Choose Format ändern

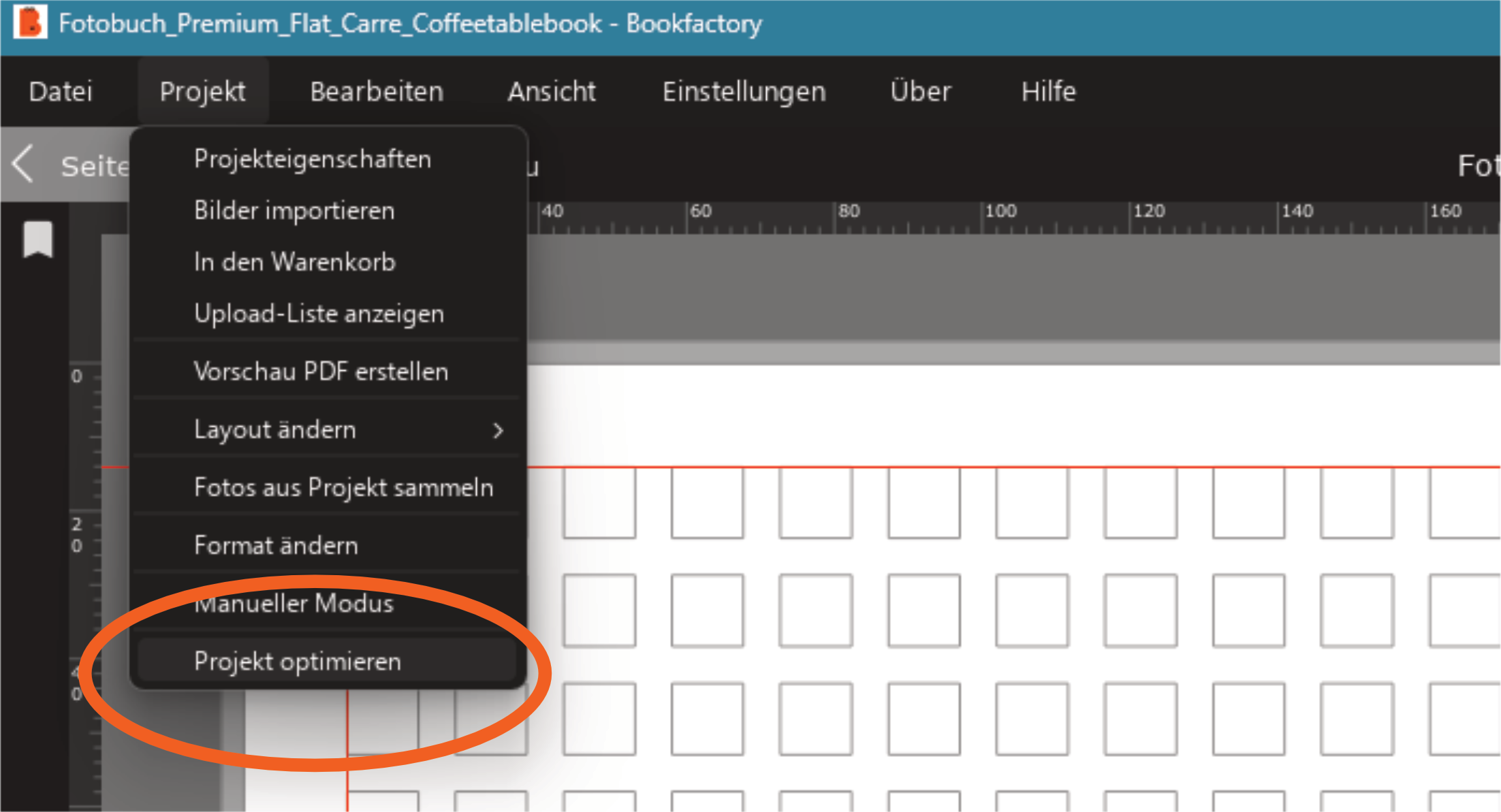tap(327, 546)
